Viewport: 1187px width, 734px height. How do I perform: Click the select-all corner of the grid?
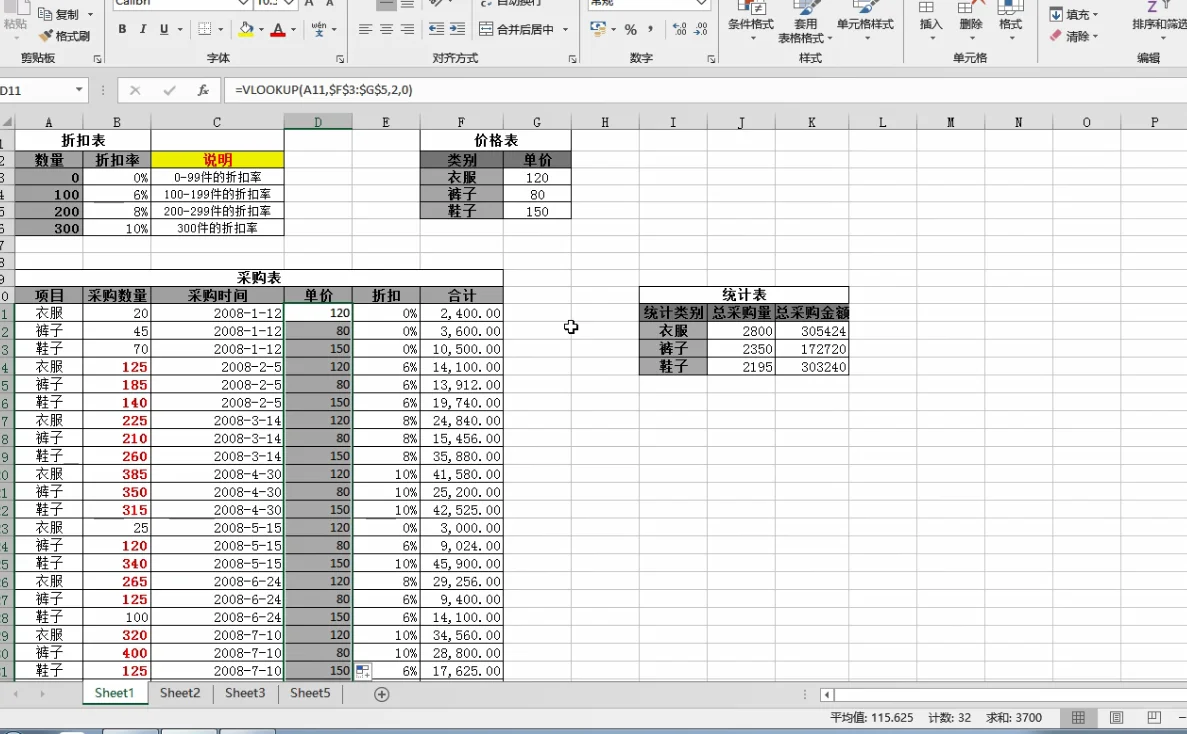pos(7,122)
